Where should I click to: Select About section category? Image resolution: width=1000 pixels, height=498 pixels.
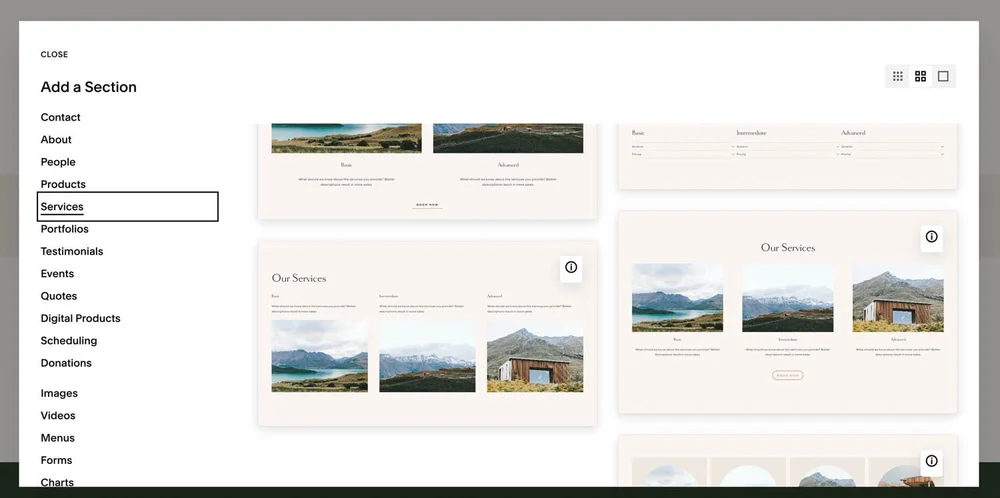[x=56, y=140]
